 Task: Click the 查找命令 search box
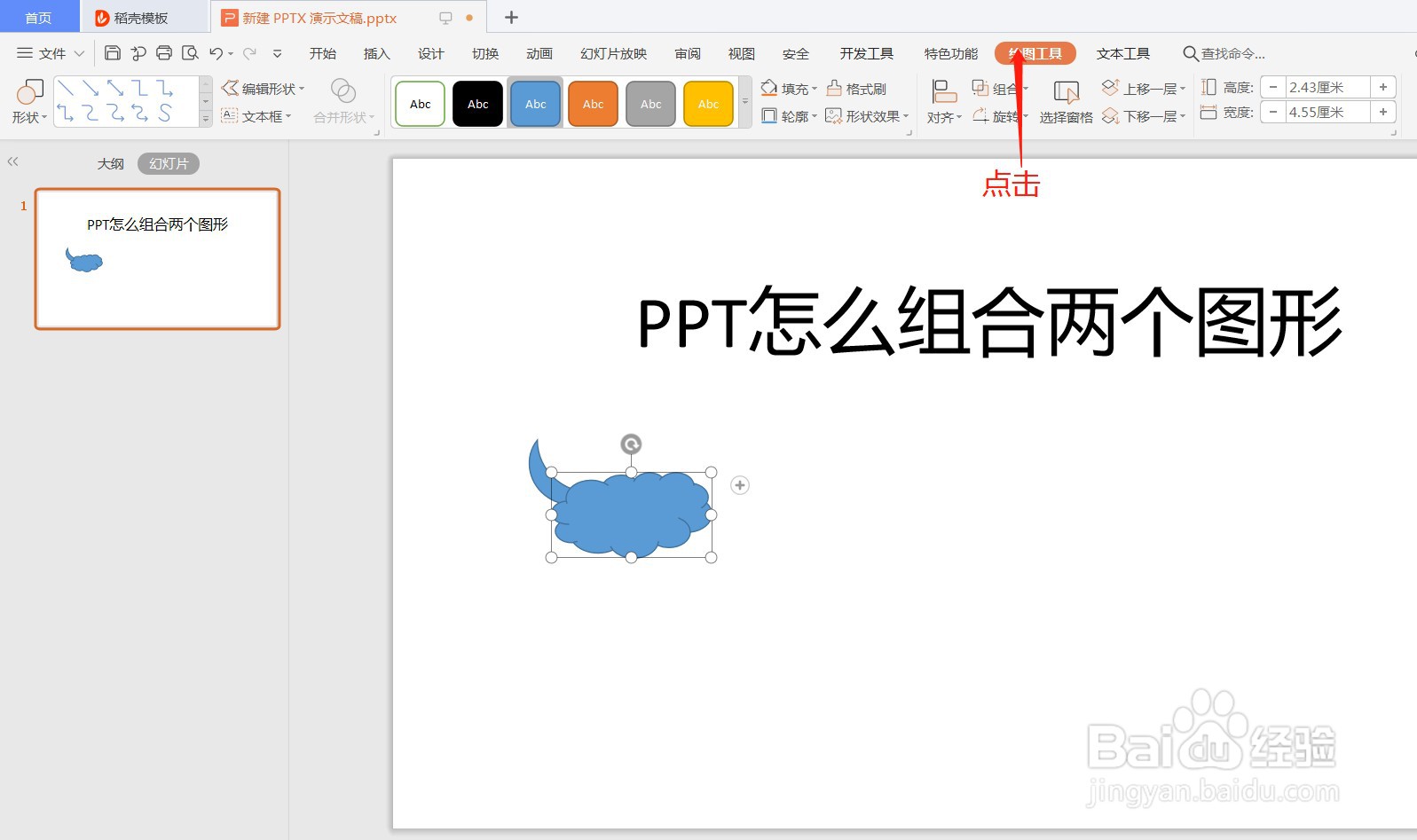[x=1224, y=53]
